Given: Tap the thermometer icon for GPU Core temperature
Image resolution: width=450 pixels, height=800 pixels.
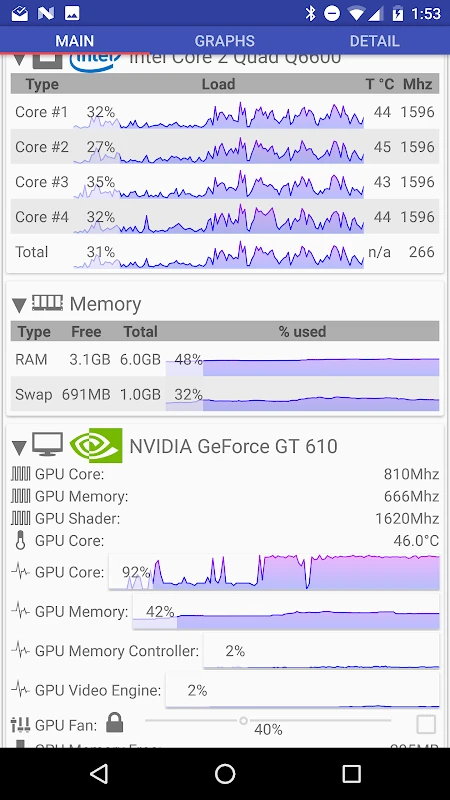Looking at the screenshot, I should (20, 540).
